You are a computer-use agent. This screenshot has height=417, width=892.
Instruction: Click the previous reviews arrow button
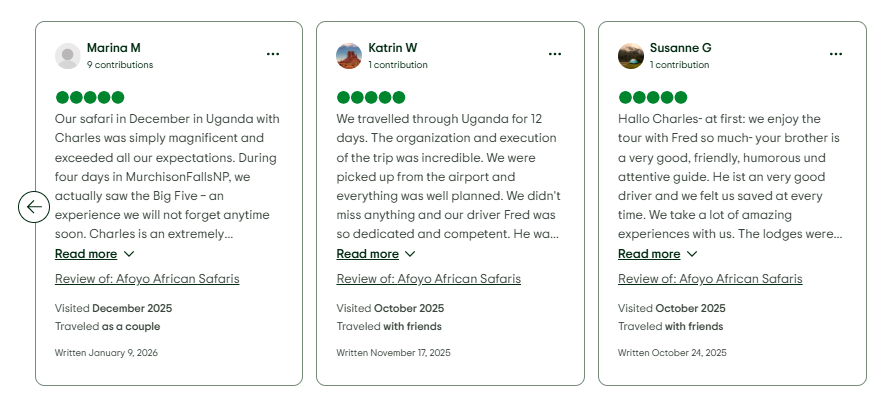[34, 207]
